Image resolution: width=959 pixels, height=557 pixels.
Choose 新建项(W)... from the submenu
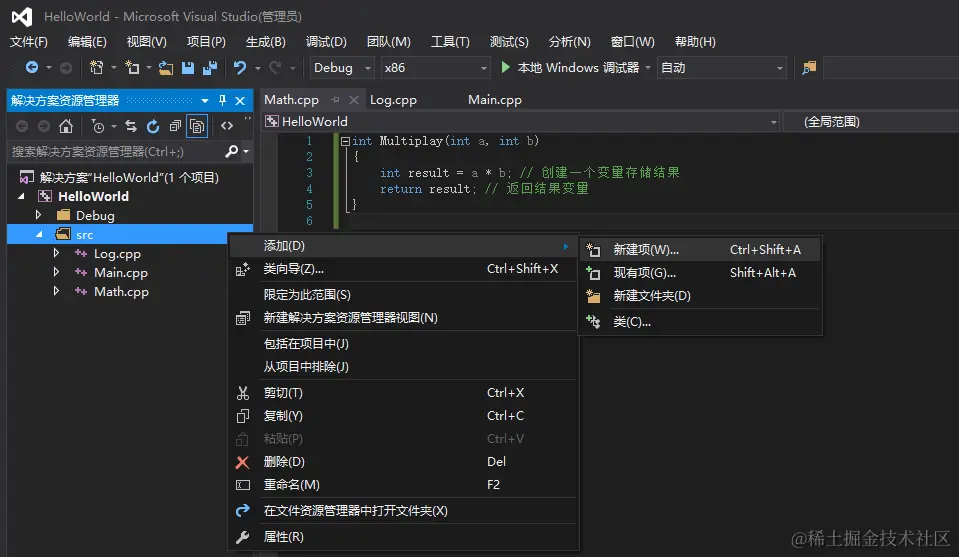700,249
